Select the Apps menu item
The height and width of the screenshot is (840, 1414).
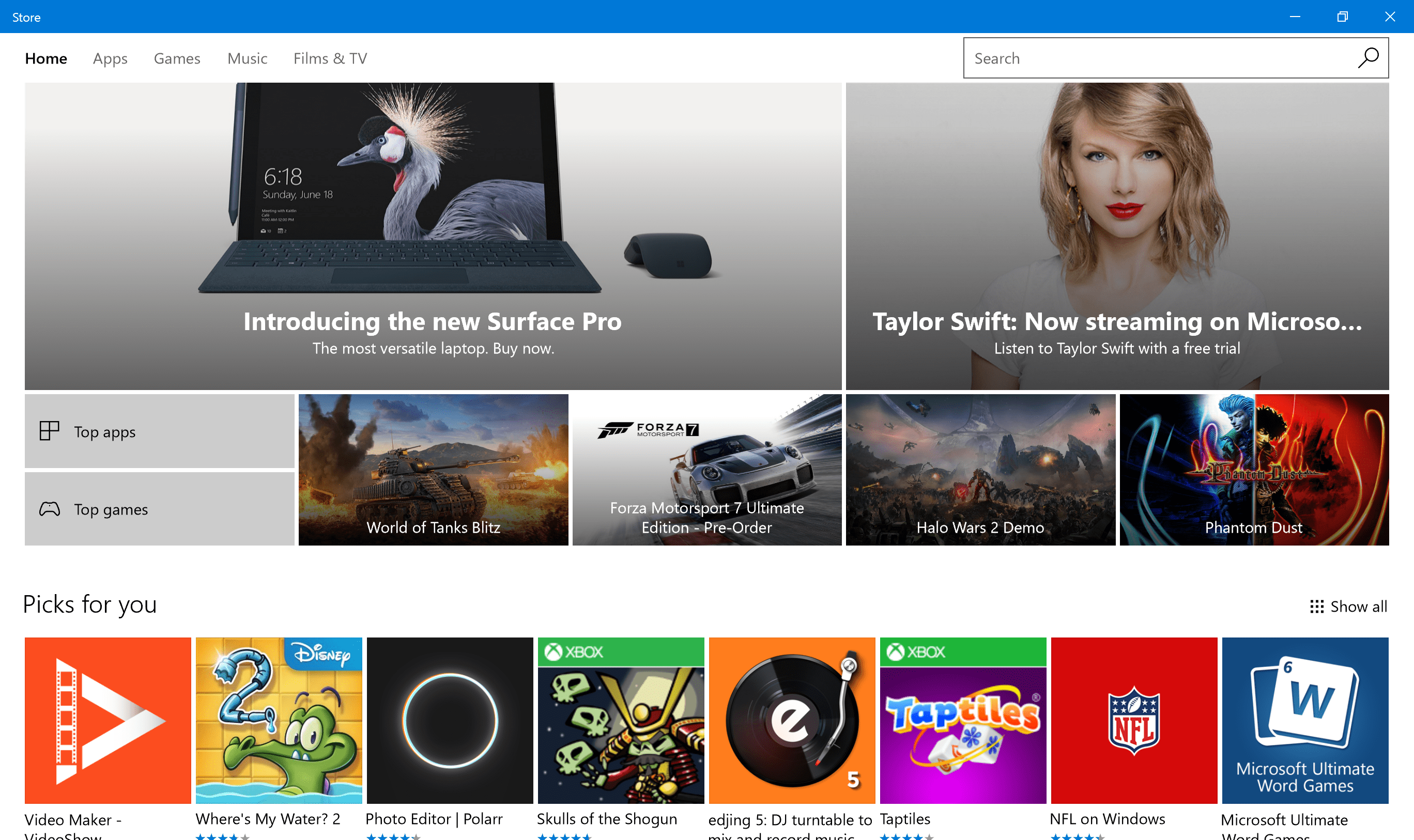click(x=110, y=58)
